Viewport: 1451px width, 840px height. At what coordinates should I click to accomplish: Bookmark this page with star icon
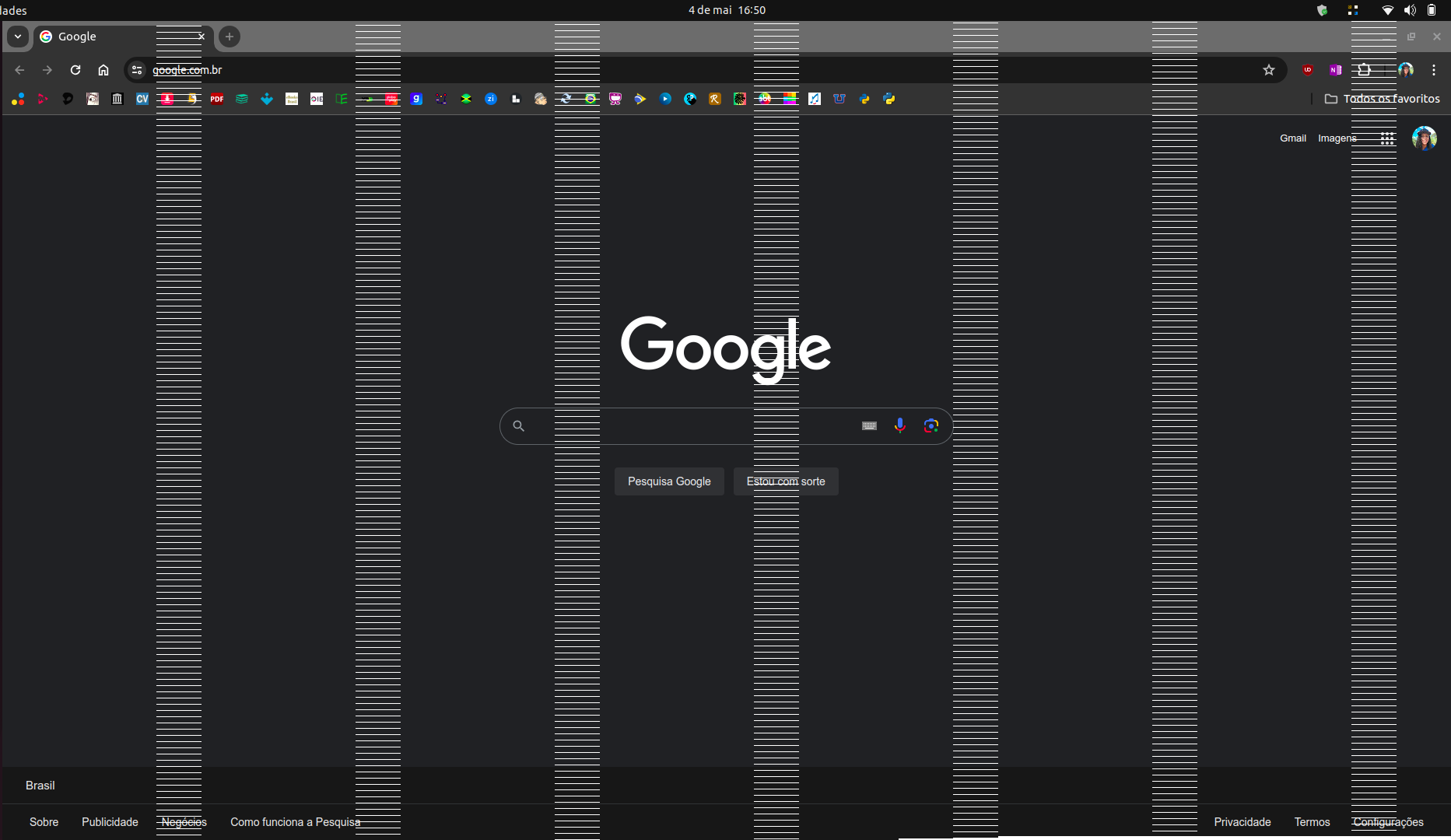[1269, 70]
